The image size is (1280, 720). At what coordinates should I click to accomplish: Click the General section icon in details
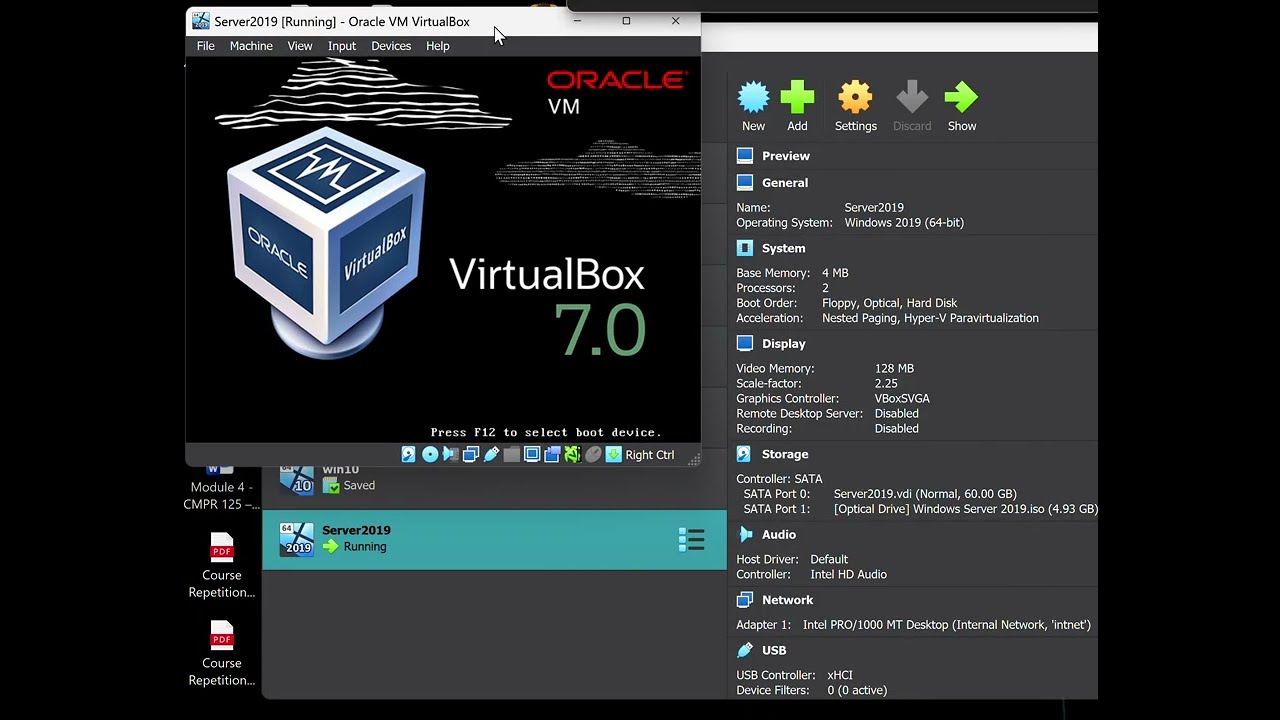tap(745, 183)
